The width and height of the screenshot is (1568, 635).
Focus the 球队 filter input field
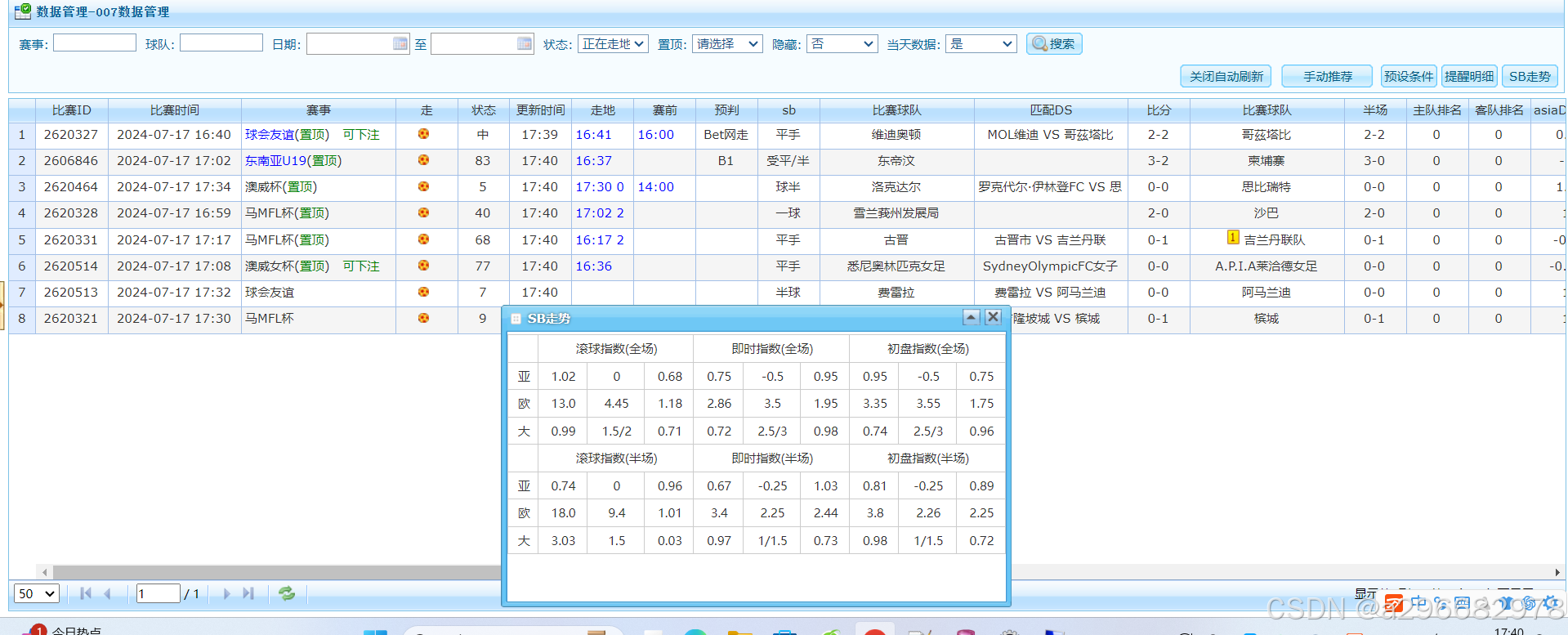(221, 42)
